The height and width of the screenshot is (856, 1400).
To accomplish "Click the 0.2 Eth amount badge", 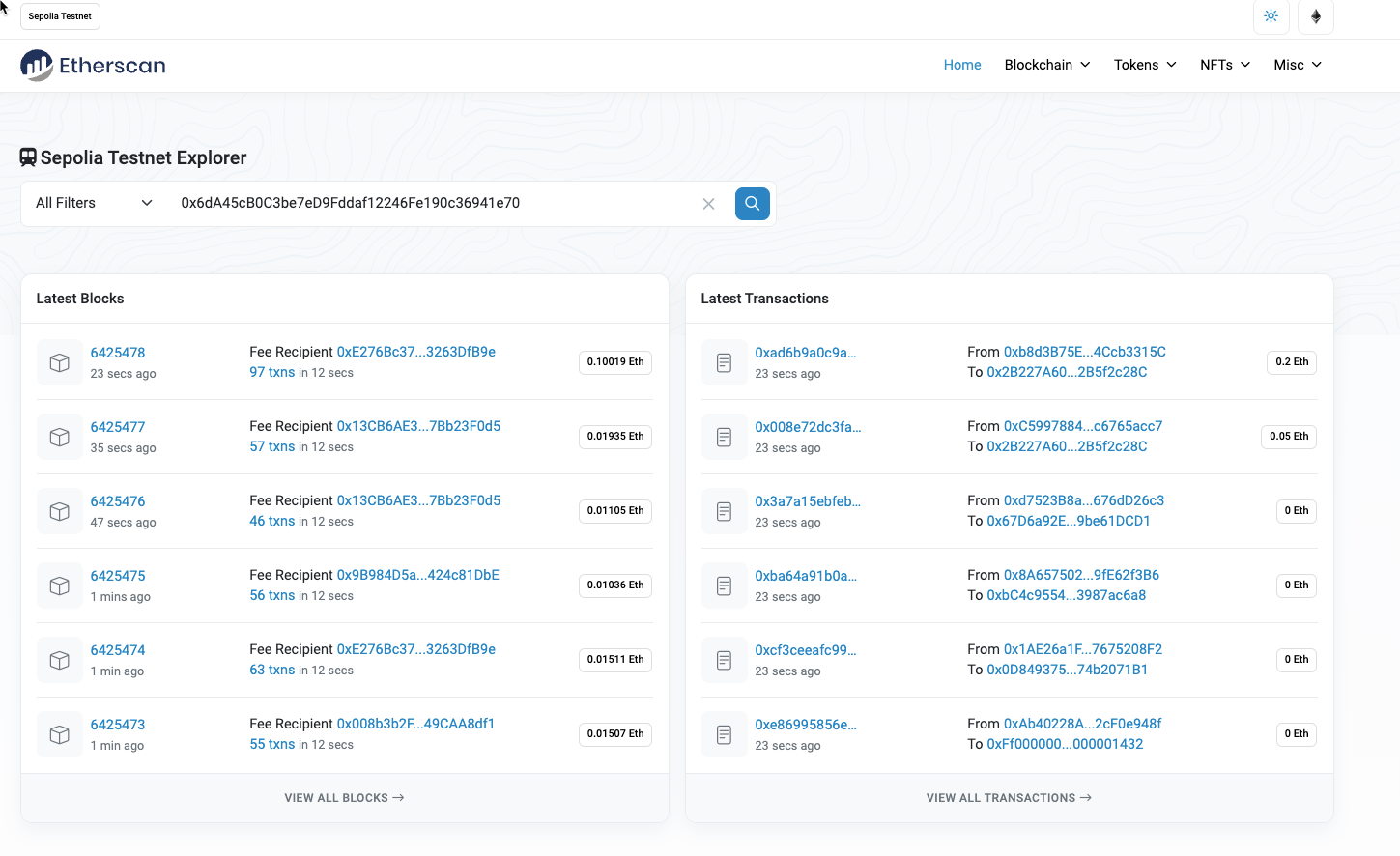I will tap(1292, 362).
